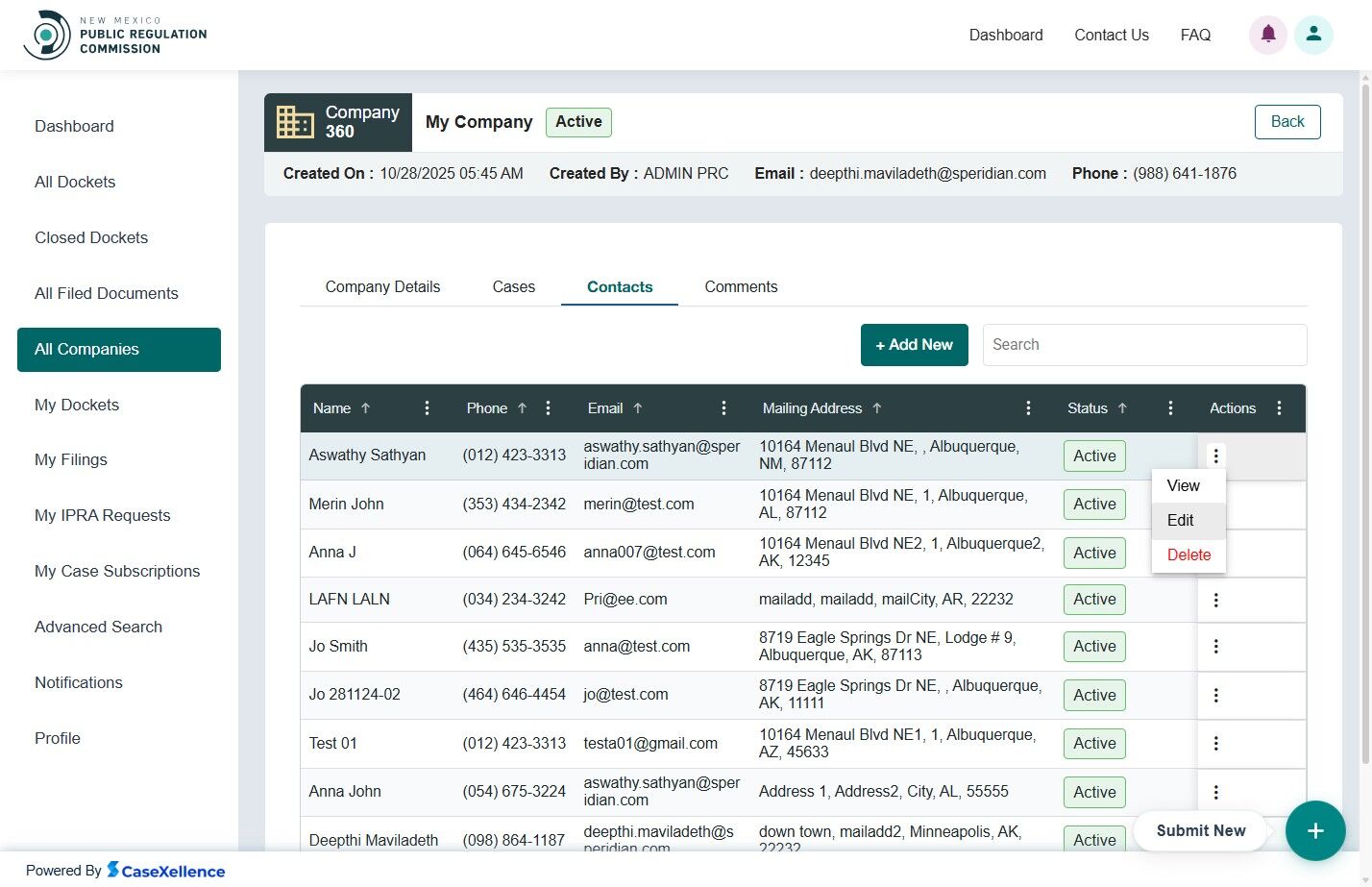Click email anna007@test.com
Screen dimensions: 1372x887
pyautogui.click(x=649, y=553)
